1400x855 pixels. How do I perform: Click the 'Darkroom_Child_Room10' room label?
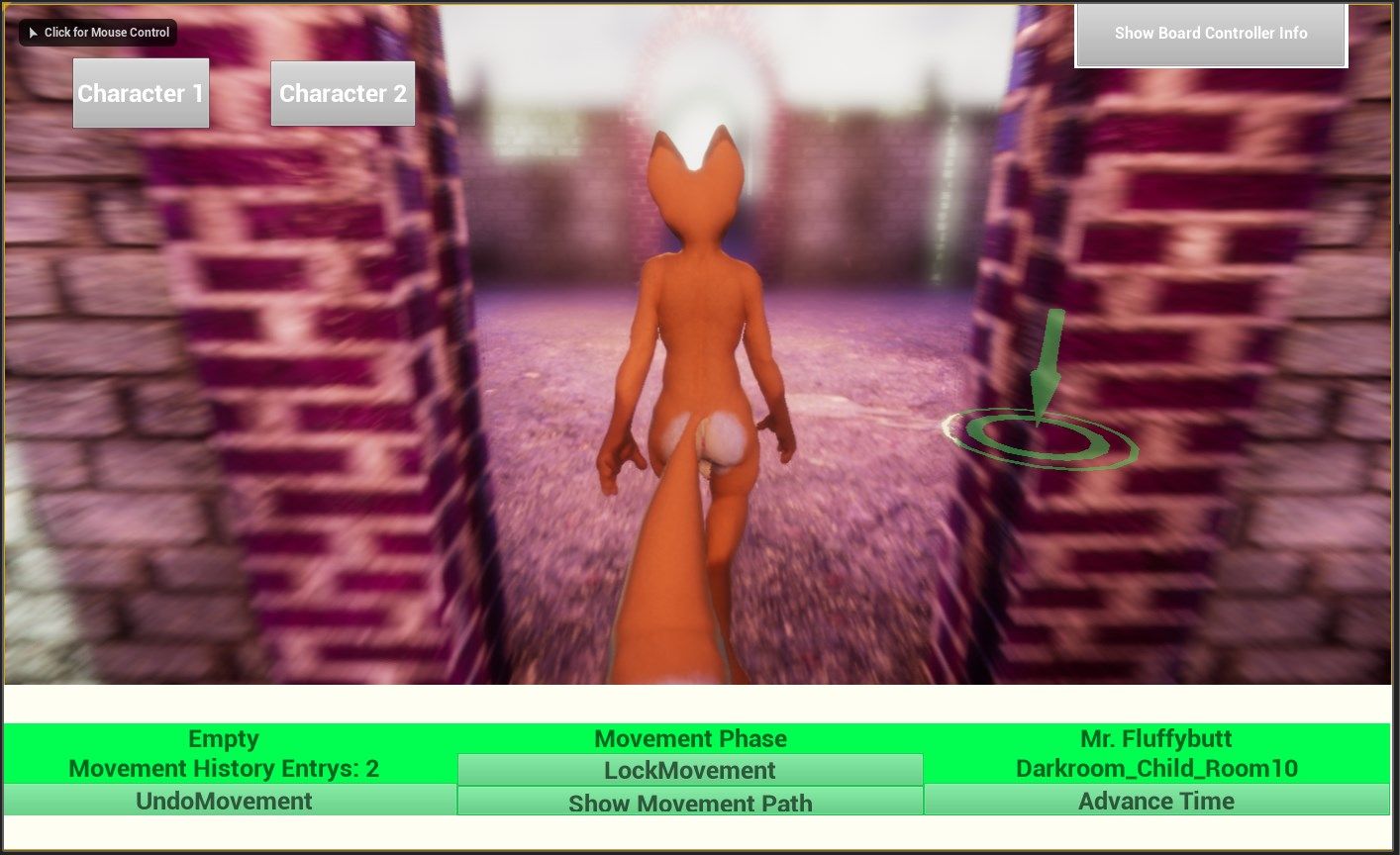tap(1156, 769)
